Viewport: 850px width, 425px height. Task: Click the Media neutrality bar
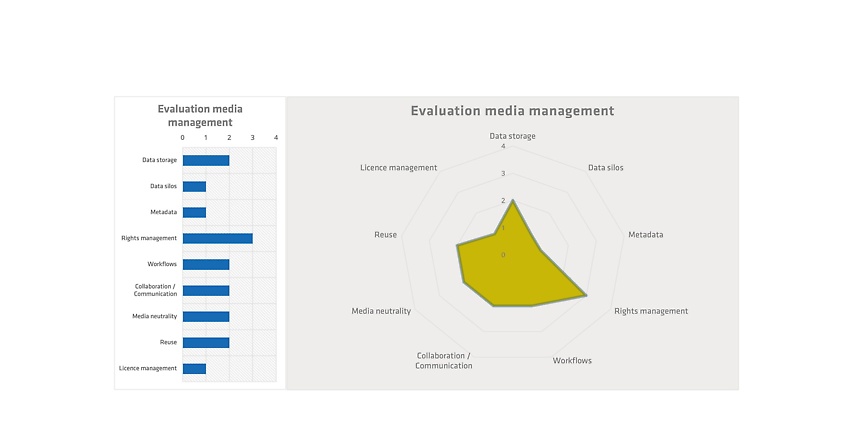(x=206, y=317)
